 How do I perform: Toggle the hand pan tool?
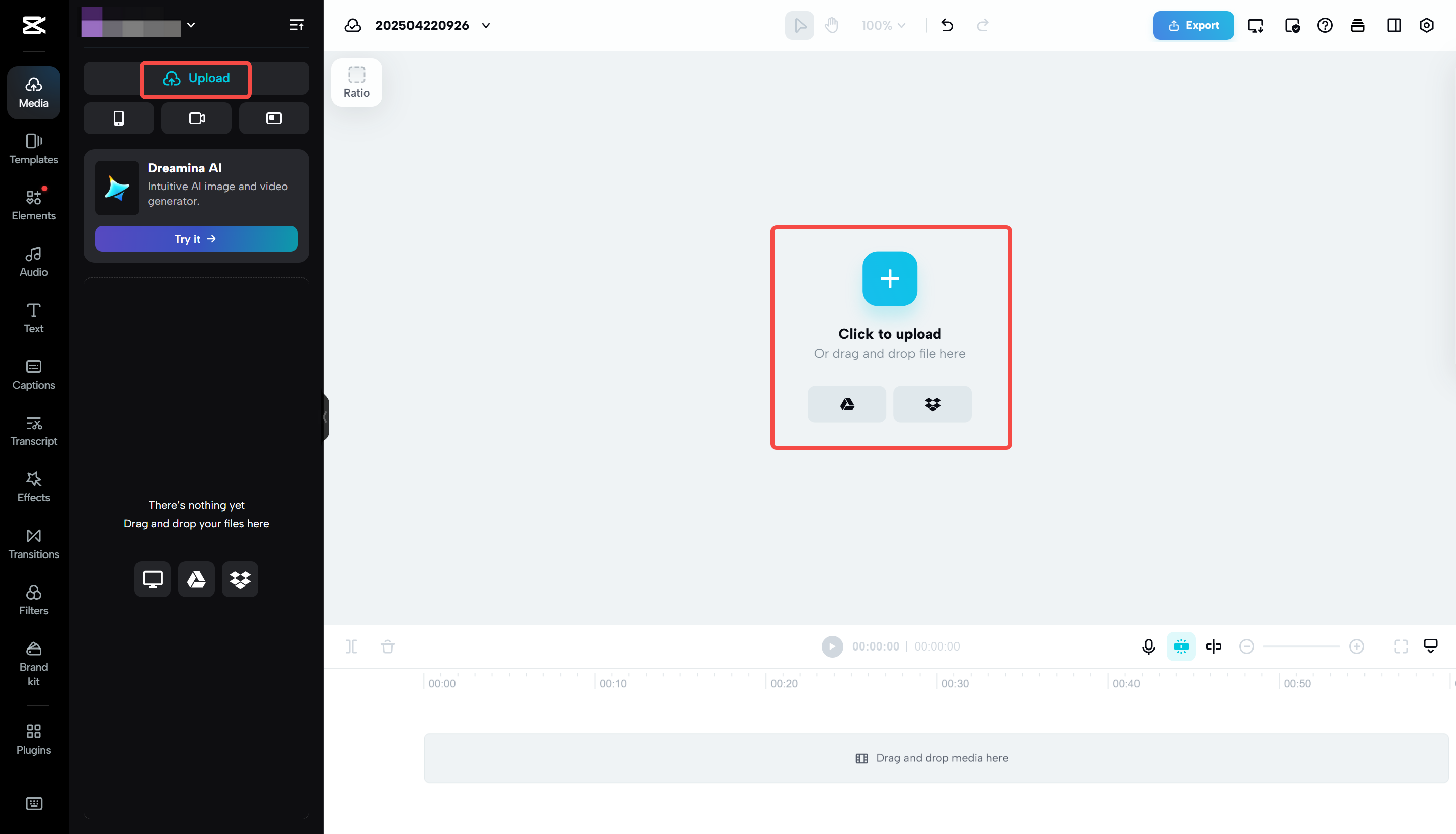(x=831, y=25)
